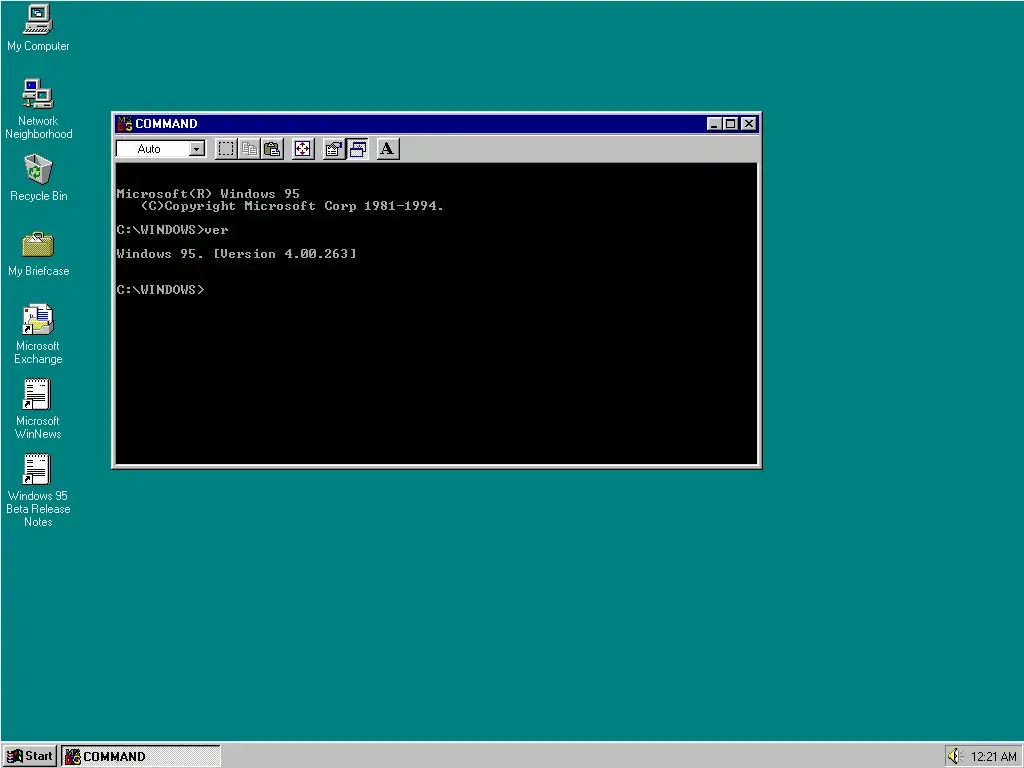Open the My Computer desktop icon
The width and height of the screenshot is (1024, 768).
[x=38, y=28]
